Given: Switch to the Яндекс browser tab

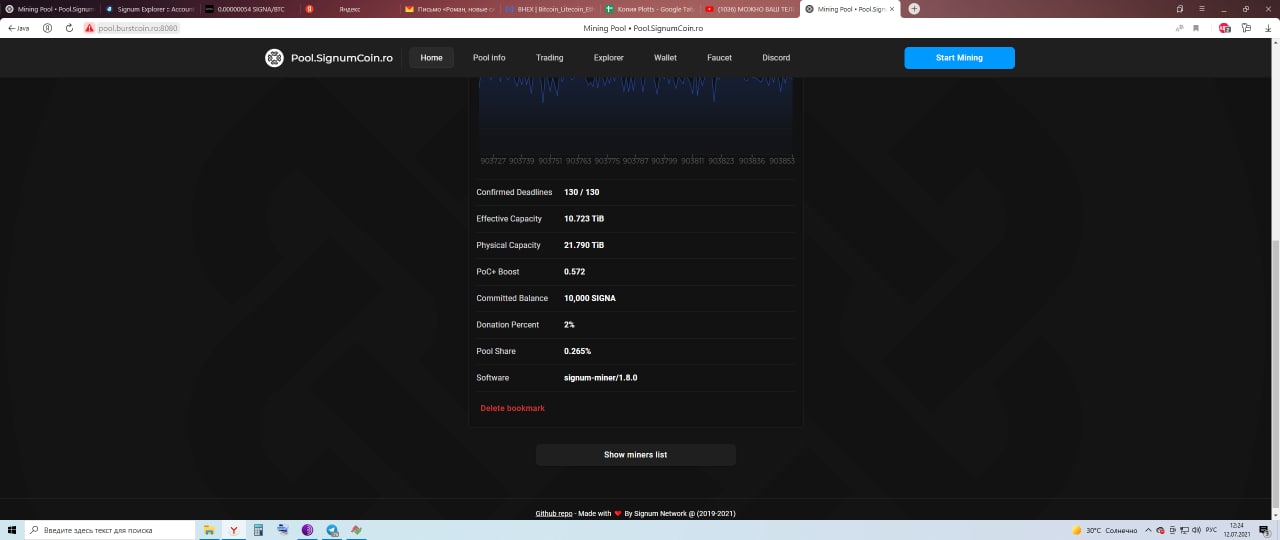Looking at the screenshot, I should pyautogui.click(x=348, y=9).
